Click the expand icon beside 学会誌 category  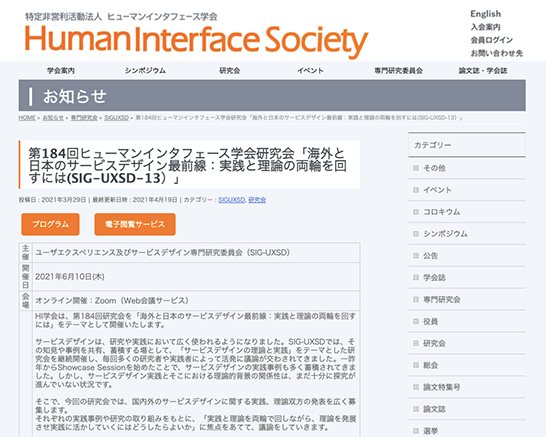click(416, 278)
